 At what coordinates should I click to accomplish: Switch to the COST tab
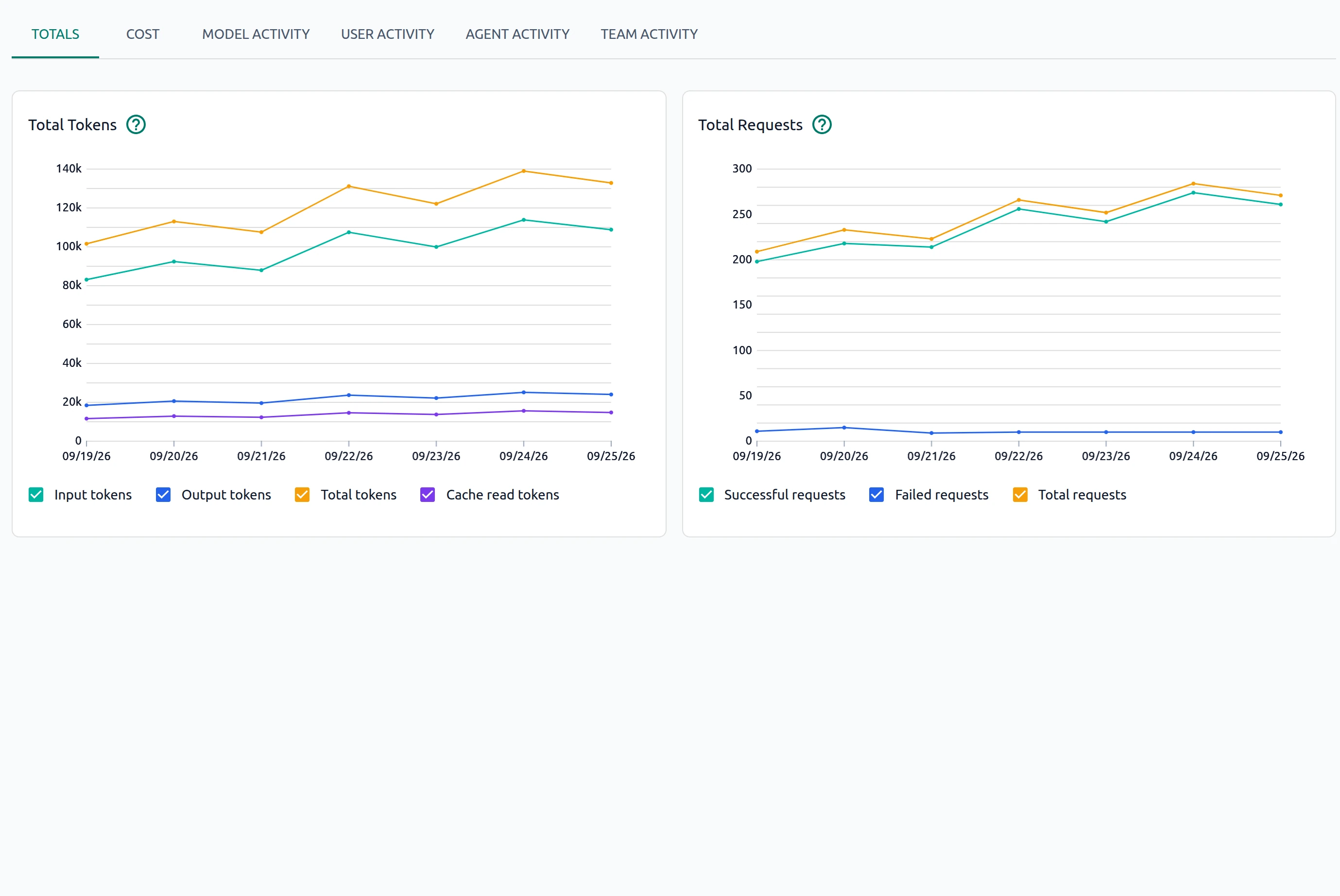143,34
